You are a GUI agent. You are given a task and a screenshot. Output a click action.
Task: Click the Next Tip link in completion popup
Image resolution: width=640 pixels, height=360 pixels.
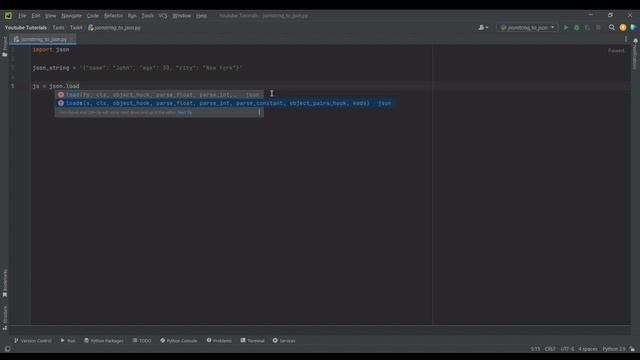point(184,112)
